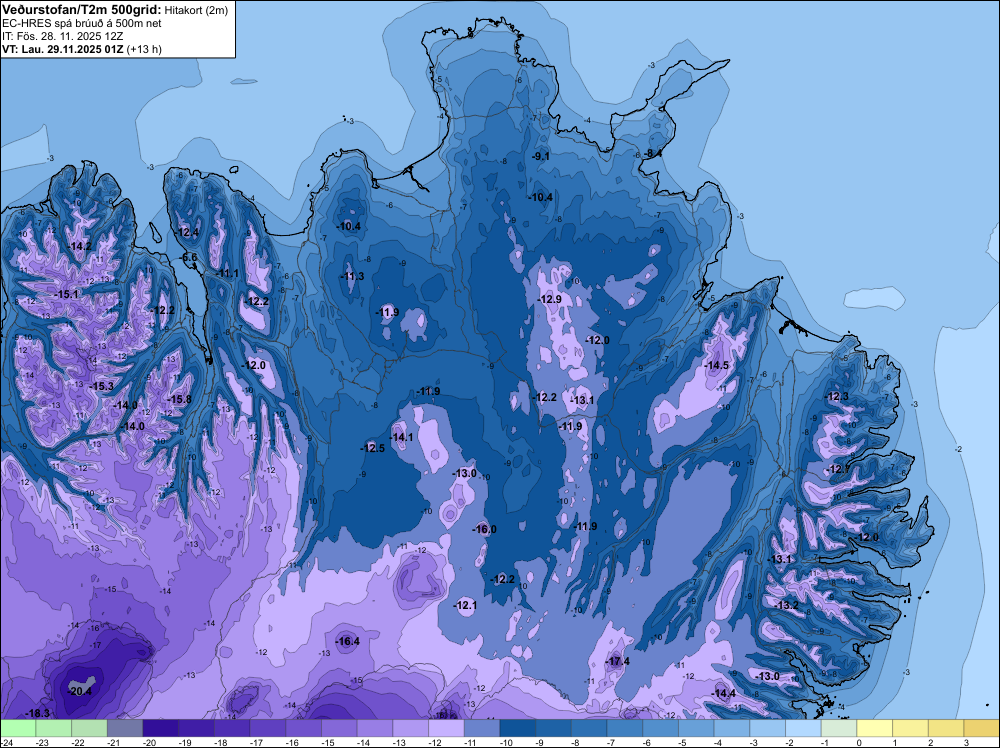
Task: Select legend swatch between 2 and 3
Action: pyautogui.click(x=946, y=728)
